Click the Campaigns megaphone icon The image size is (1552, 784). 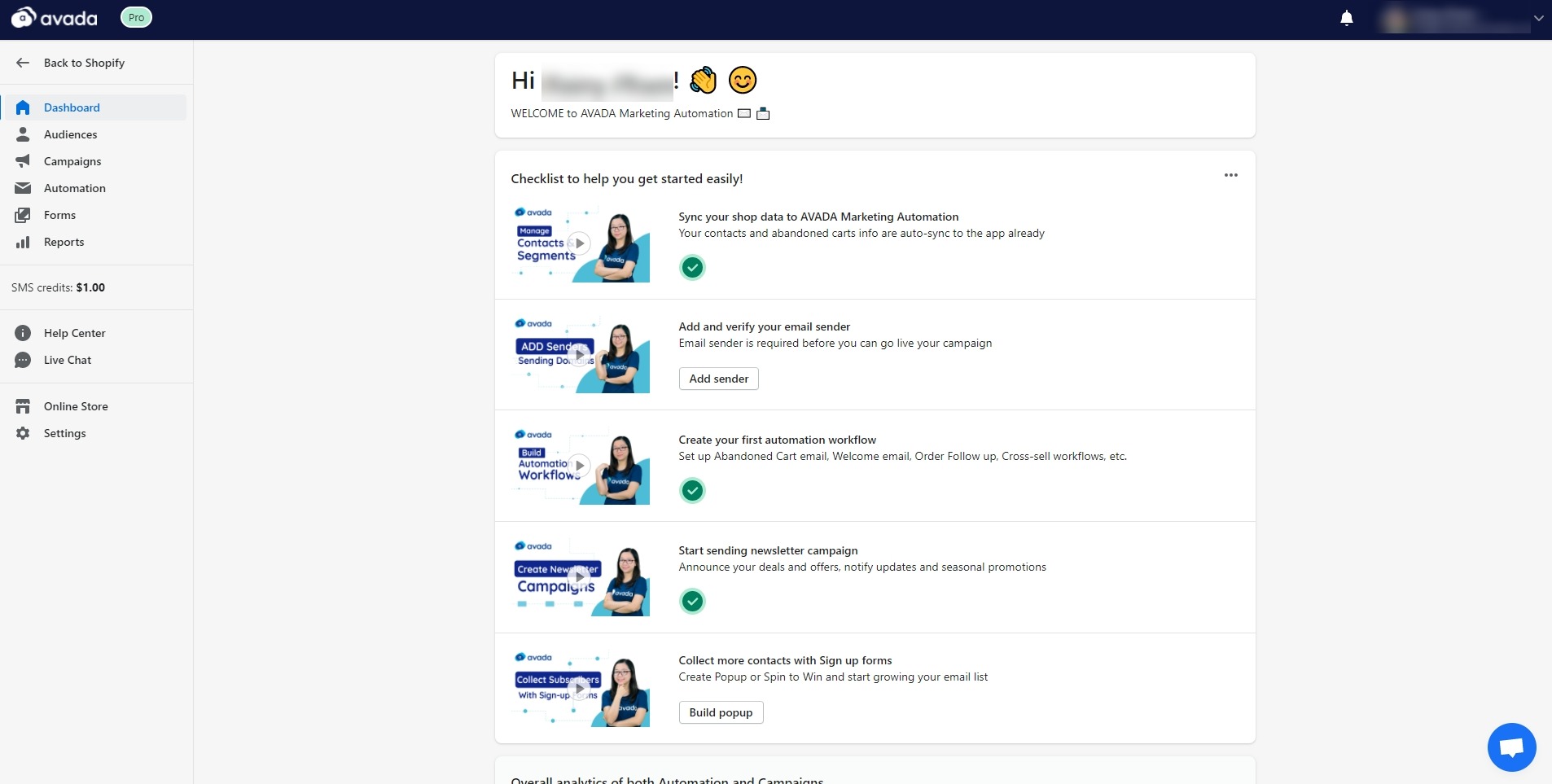point(23,161)
